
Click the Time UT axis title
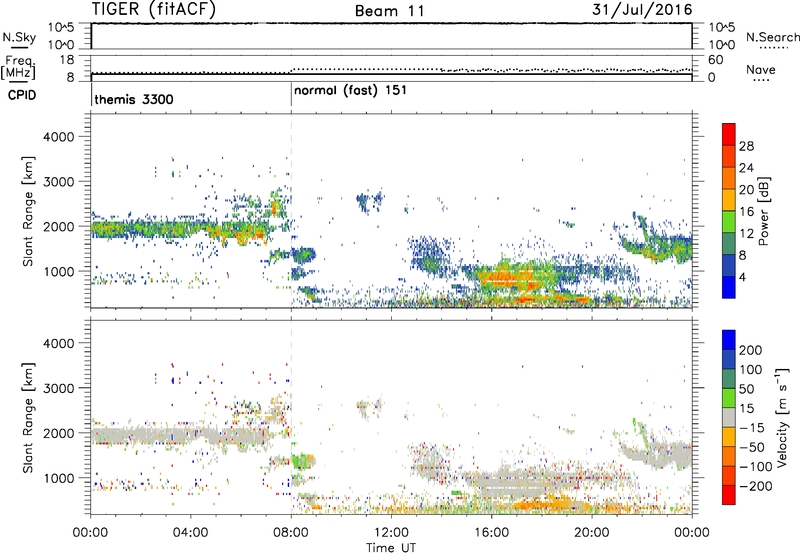click(391, 548)
